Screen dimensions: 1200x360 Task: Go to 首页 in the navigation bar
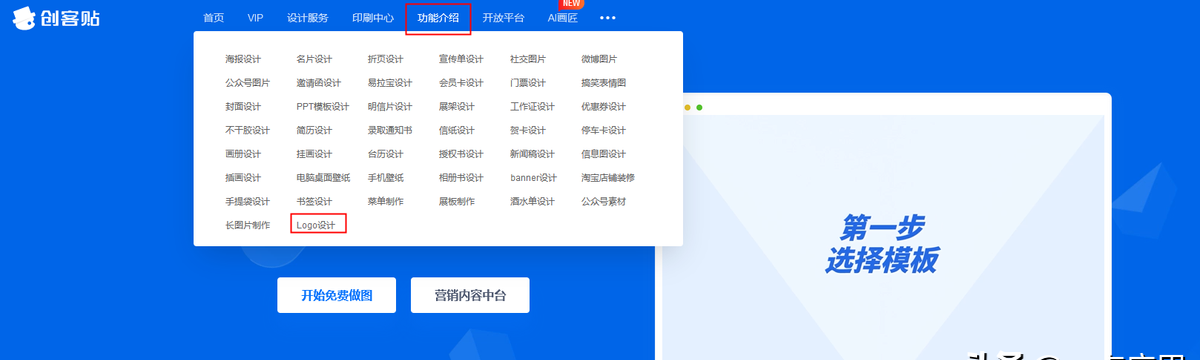(213, 18)
